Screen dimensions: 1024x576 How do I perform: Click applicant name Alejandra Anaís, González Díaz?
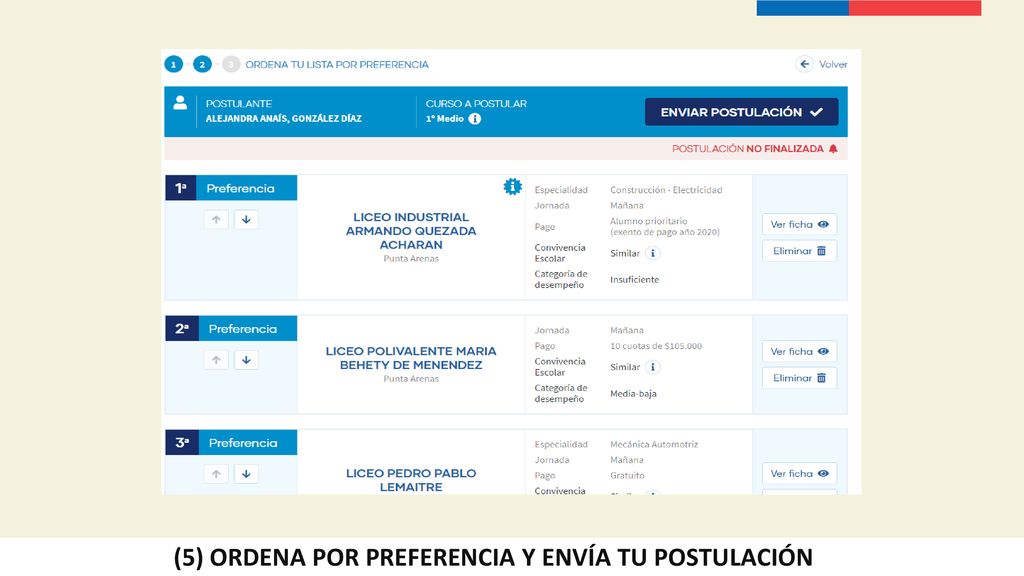(x=283, y=119)
